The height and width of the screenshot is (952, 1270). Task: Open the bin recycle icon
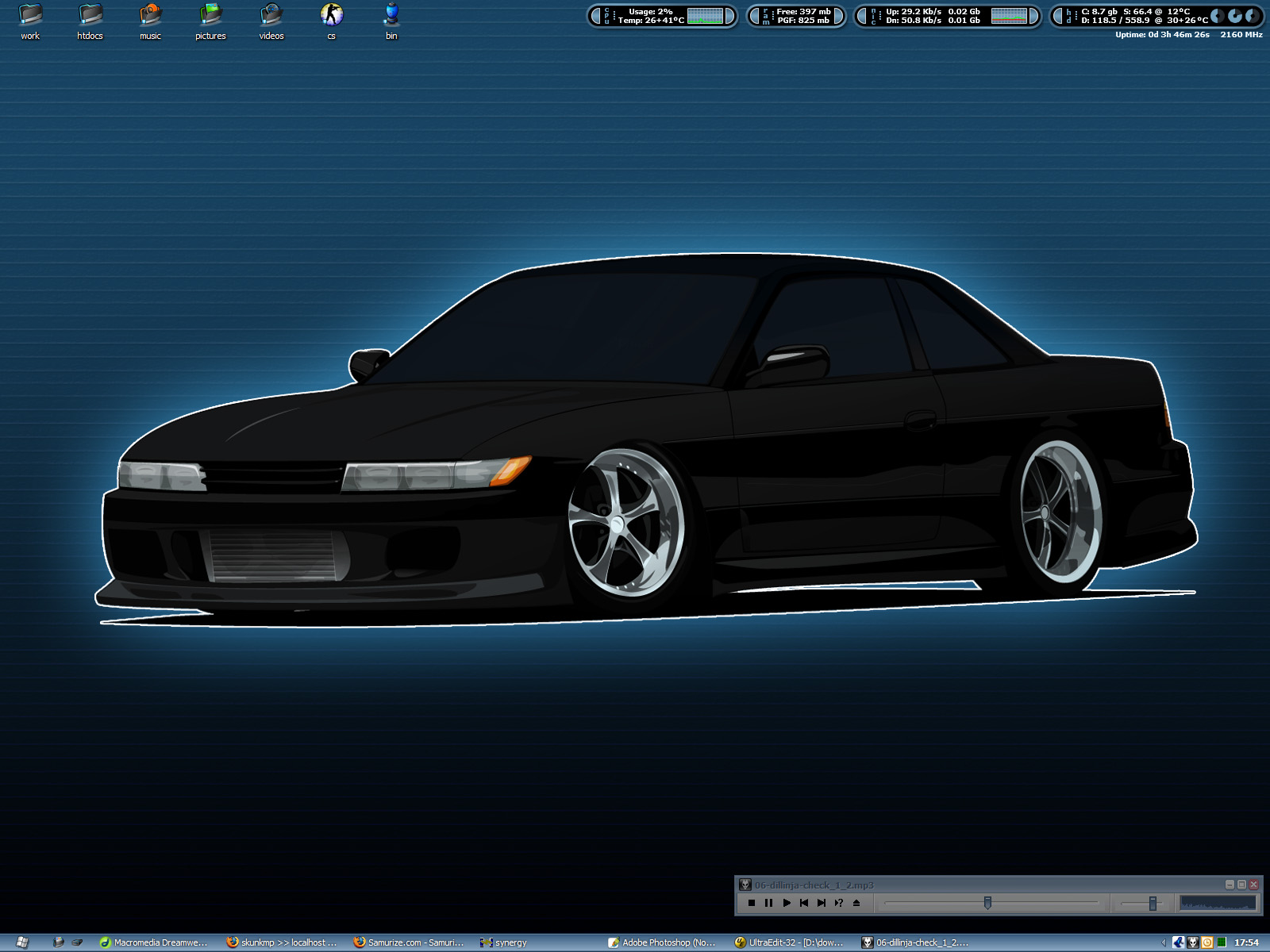(391, 16)
